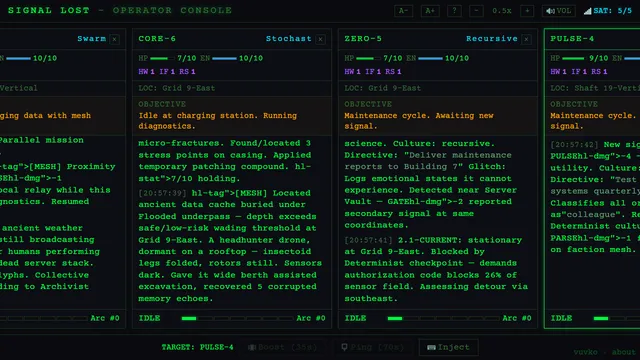This screenshot has width=640, height=360.
Task: Slow game speed with the minus button
Action: (x=476, y=11)
